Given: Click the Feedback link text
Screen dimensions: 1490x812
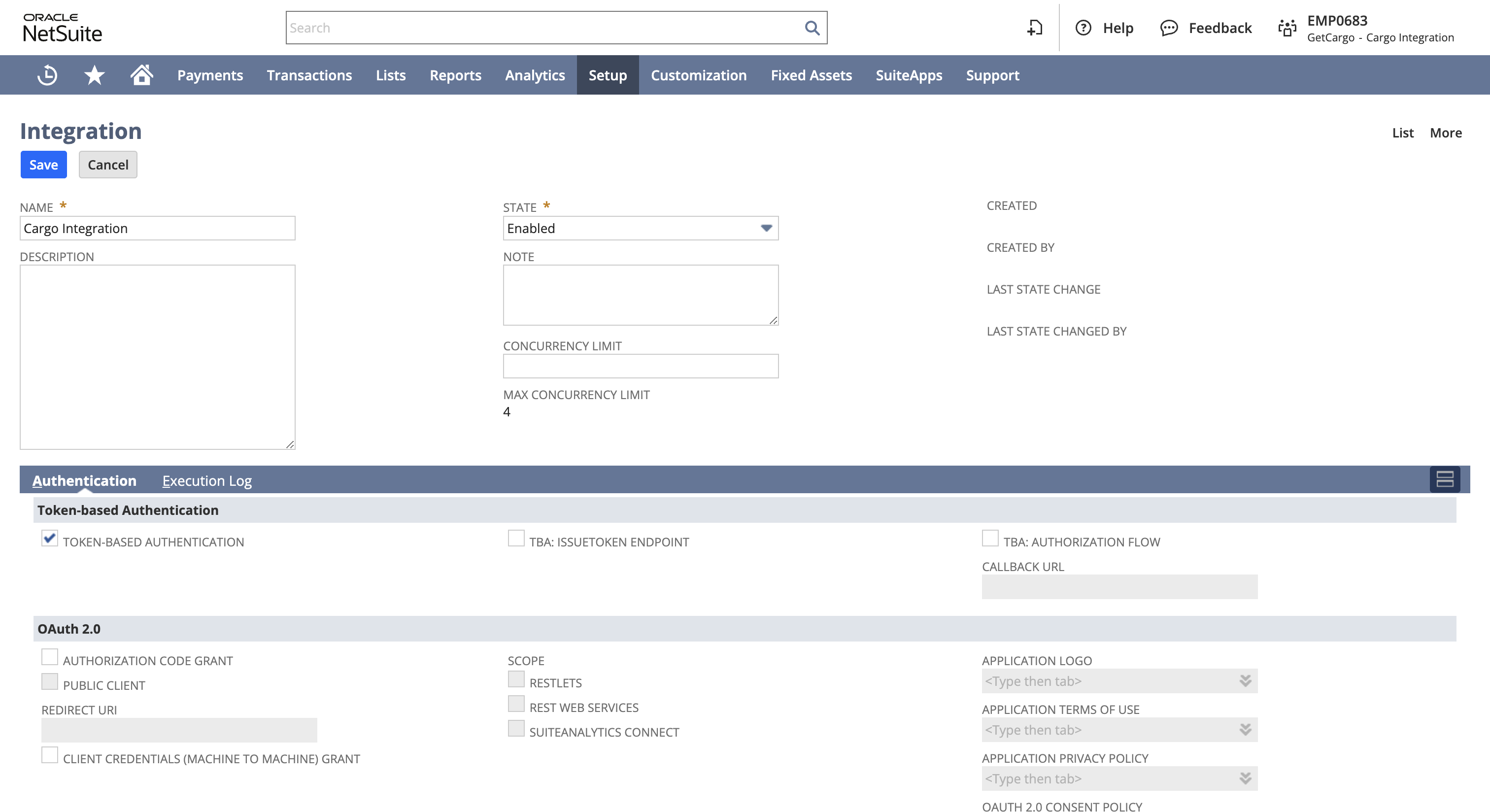Looking at the screenshot, I should [x=1220, y=28].
